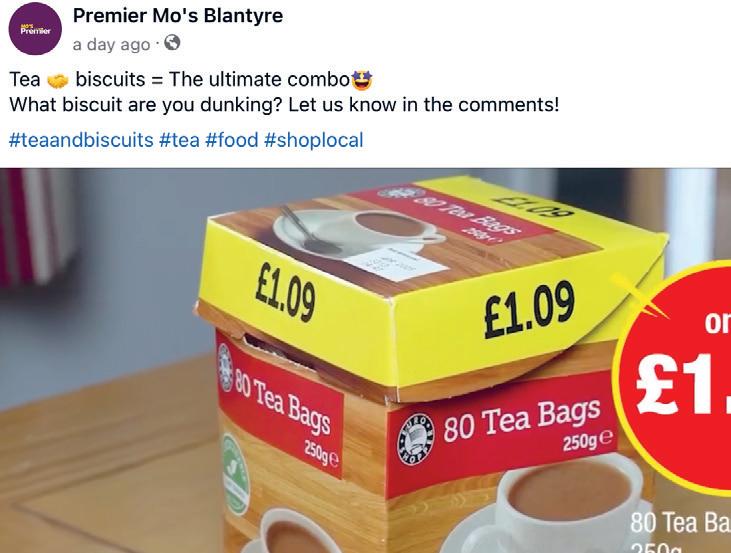Click the front-left £1.09 price on the yellow lid
This screenshot has width=731, height=553.
click(285, 296)
